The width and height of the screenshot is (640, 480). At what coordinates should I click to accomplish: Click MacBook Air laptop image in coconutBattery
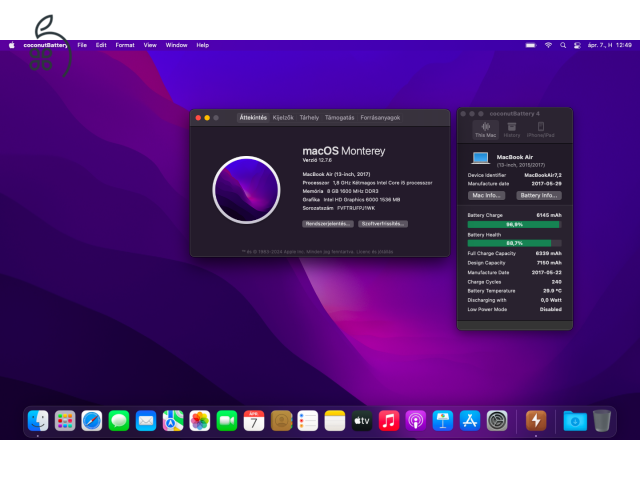[x=480, y=158]
